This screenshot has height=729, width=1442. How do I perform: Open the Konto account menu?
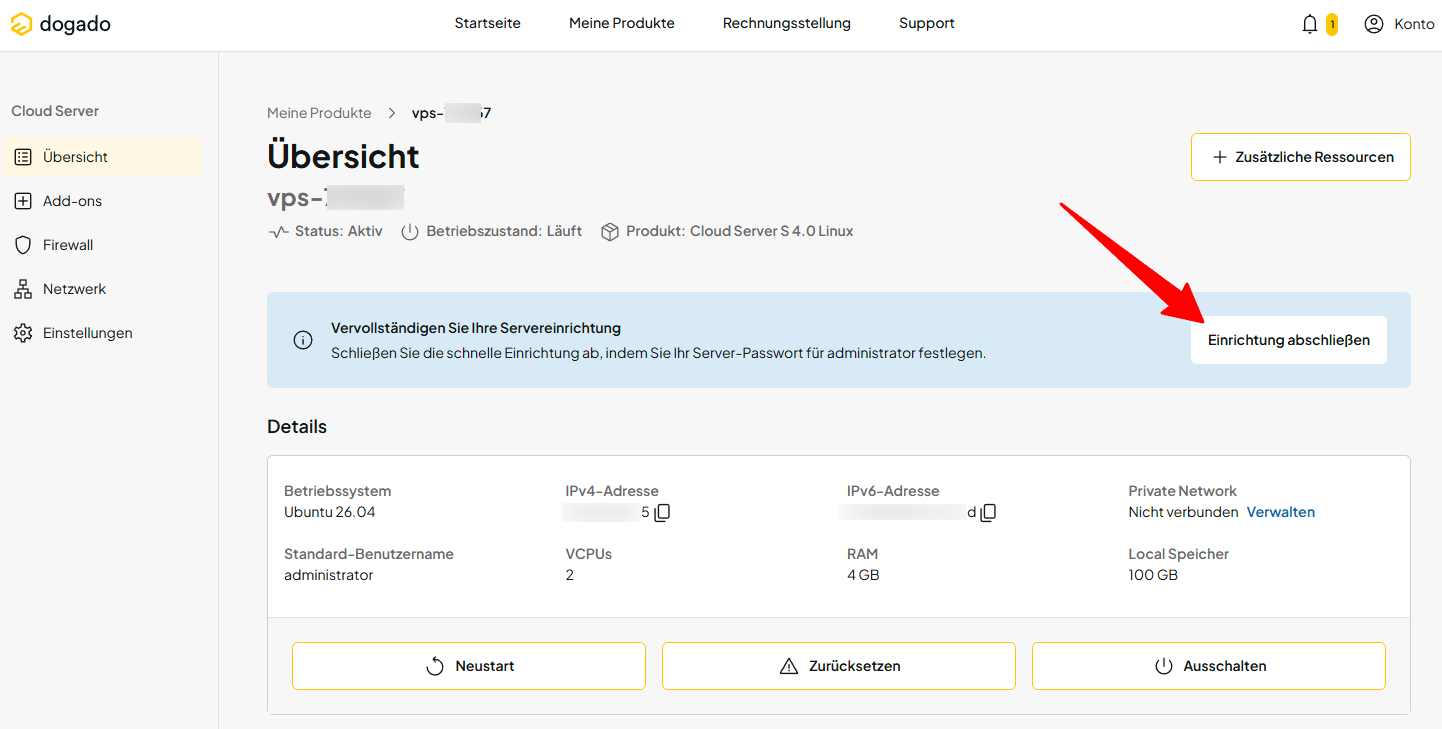(x=1399, y=24)
